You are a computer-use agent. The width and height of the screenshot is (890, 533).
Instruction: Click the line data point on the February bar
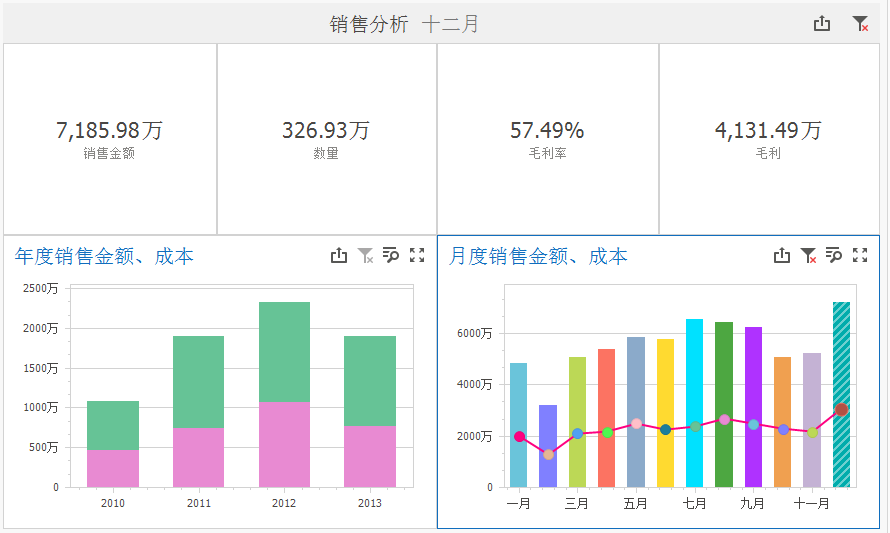pos(548,455)
